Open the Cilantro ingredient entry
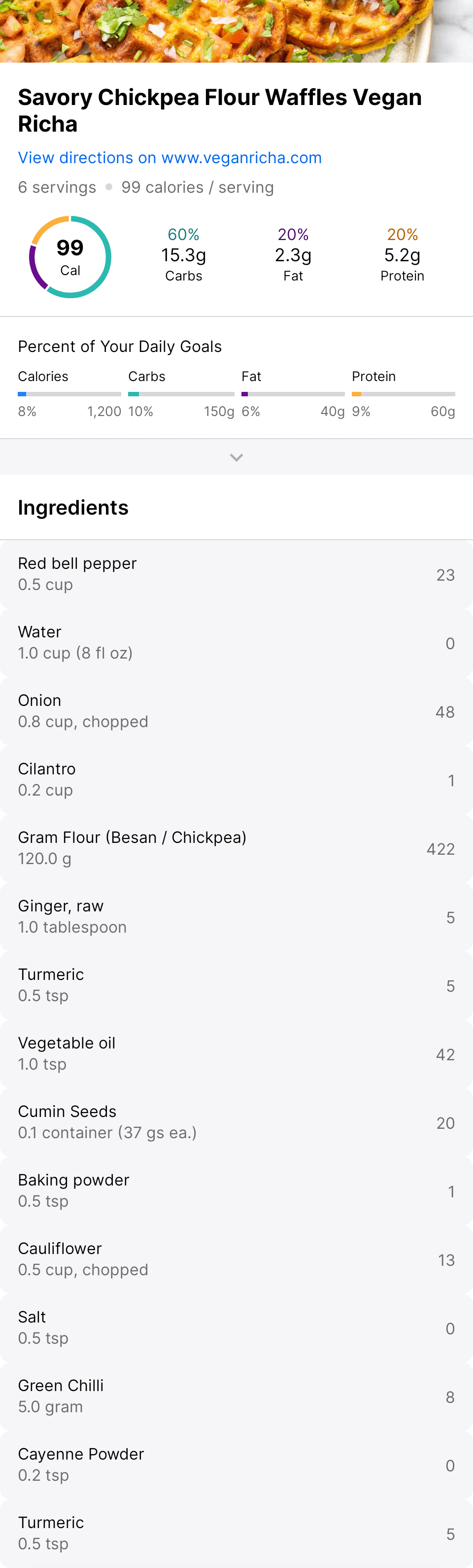473x1568 pixels. click(x=236, y=780)
